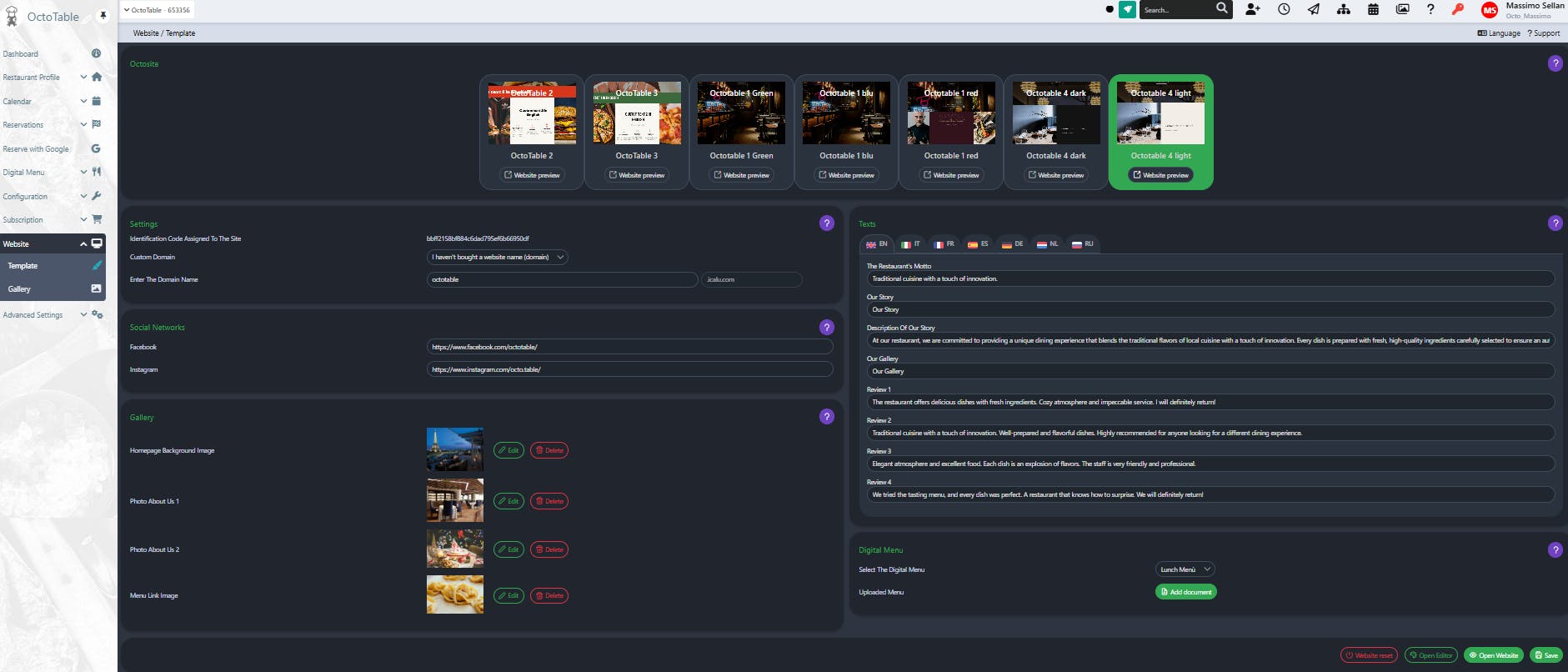This screenshot has width=1568, height=672.
Task: Open the Support link
Action: (x=1544, y=33)
